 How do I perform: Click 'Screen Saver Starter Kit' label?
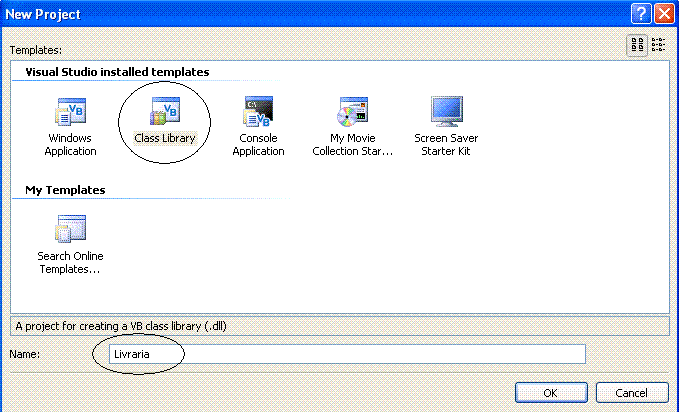[x=446, y=145]
